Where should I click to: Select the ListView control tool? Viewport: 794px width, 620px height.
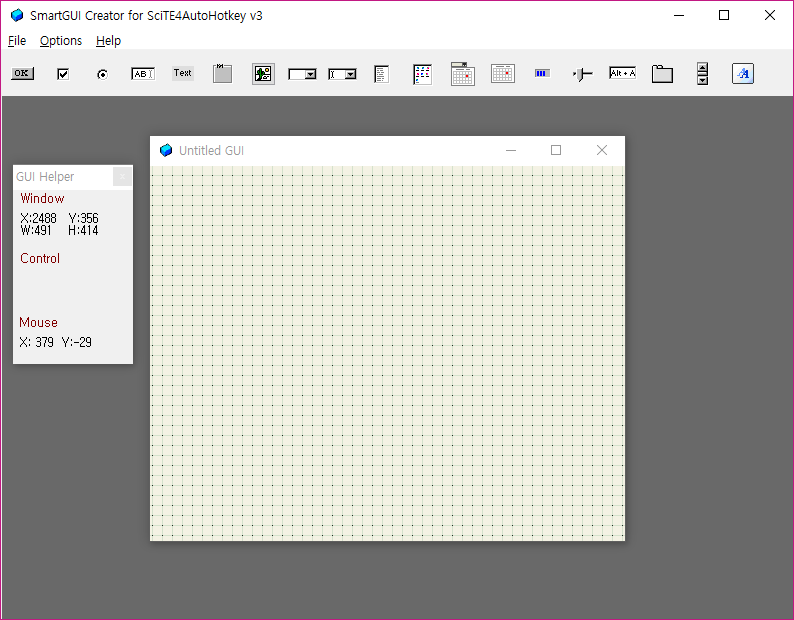click(422, 74)
